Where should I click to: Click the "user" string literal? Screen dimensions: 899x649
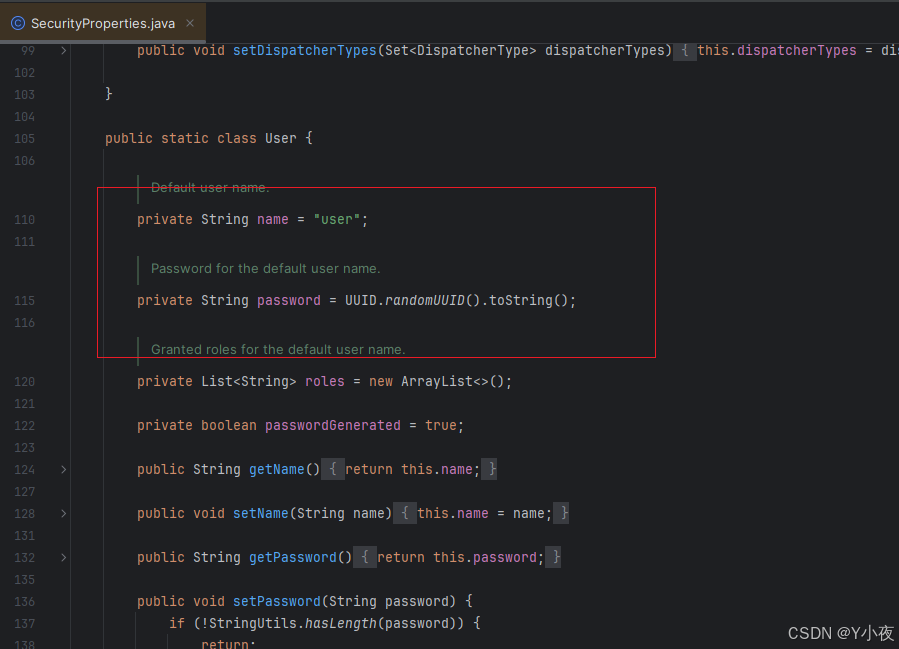coord(337,220)
